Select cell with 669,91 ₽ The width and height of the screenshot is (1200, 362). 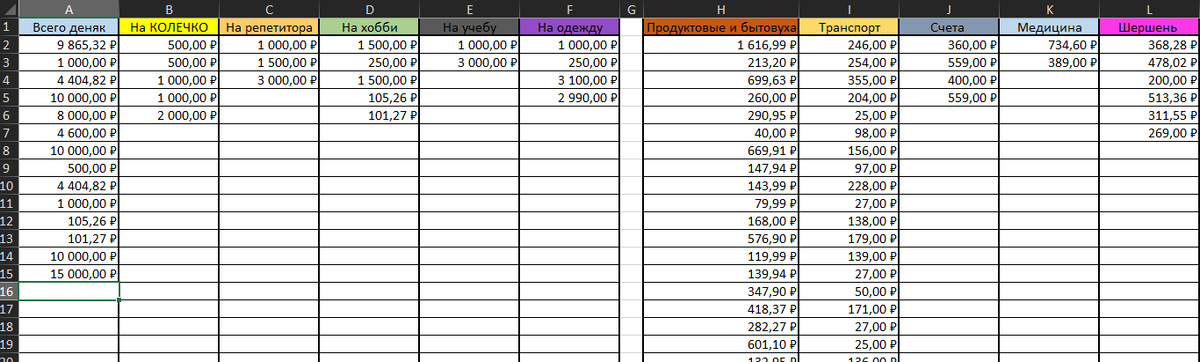point(721,151)
